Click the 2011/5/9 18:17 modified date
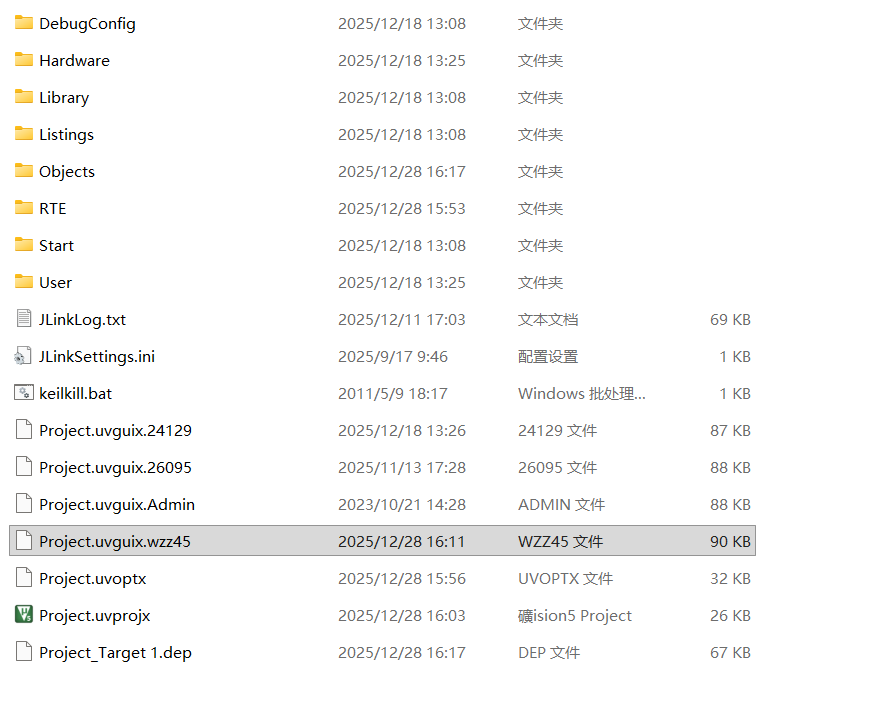This screenshot has height=701, width=876. tap(393, 393)
